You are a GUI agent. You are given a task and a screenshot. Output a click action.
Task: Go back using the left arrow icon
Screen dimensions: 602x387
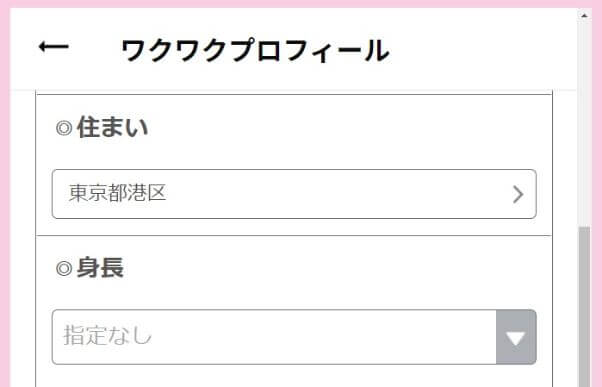tap(54, 48)
